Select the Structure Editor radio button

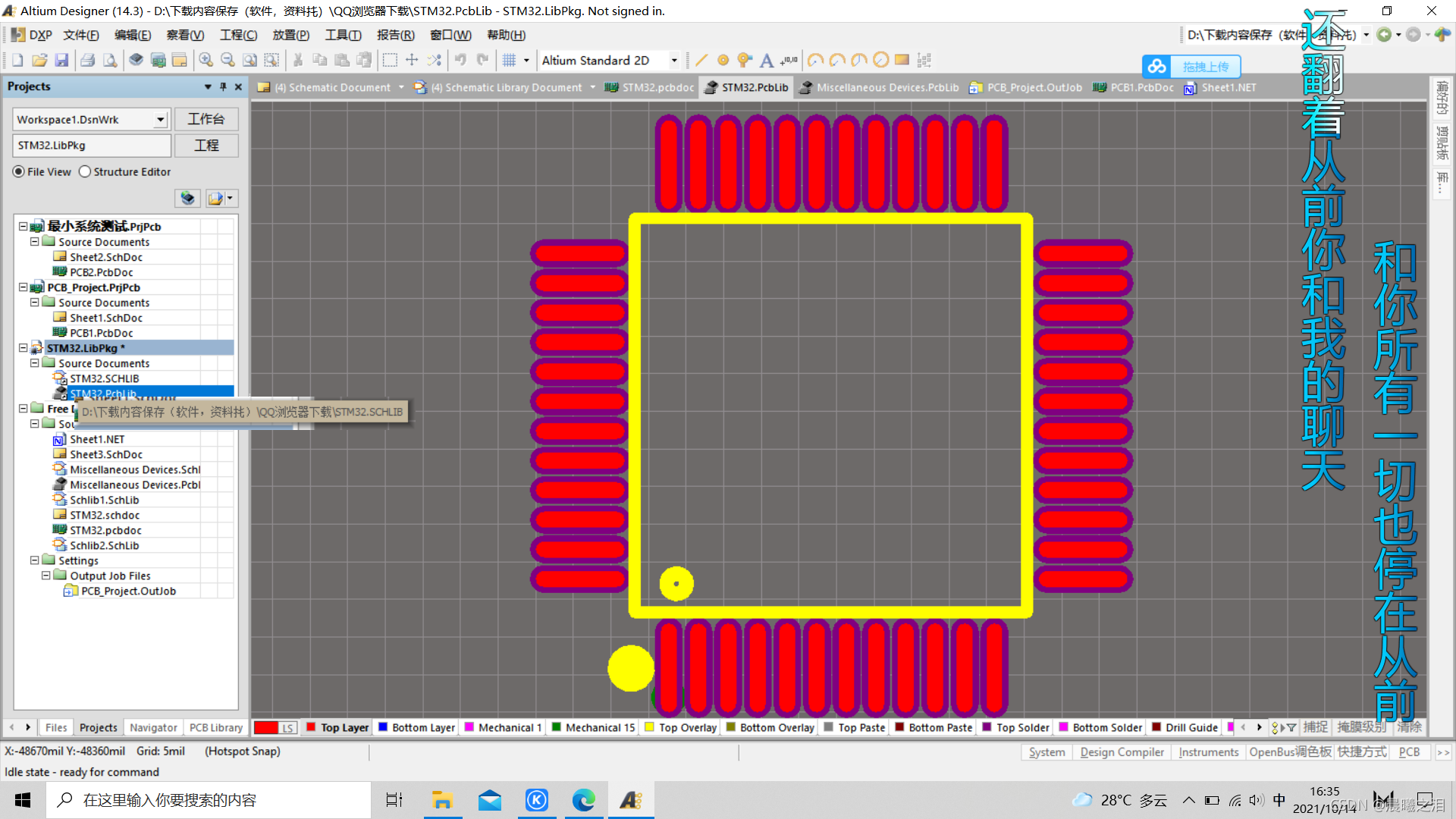pyautogui.click(x=85, y=172)
